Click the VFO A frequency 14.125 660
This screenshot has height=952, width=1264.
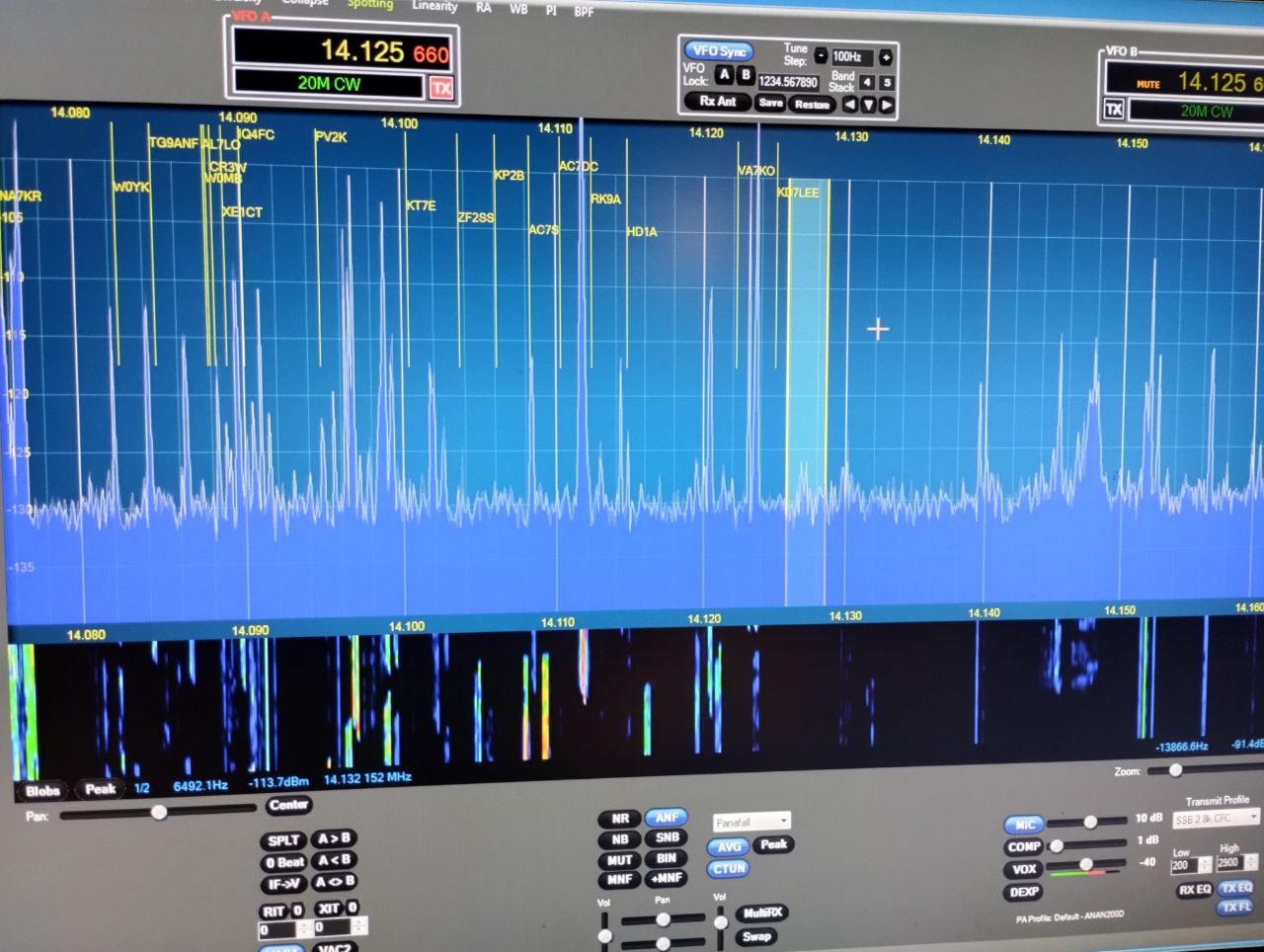click(x=384, y=50)
